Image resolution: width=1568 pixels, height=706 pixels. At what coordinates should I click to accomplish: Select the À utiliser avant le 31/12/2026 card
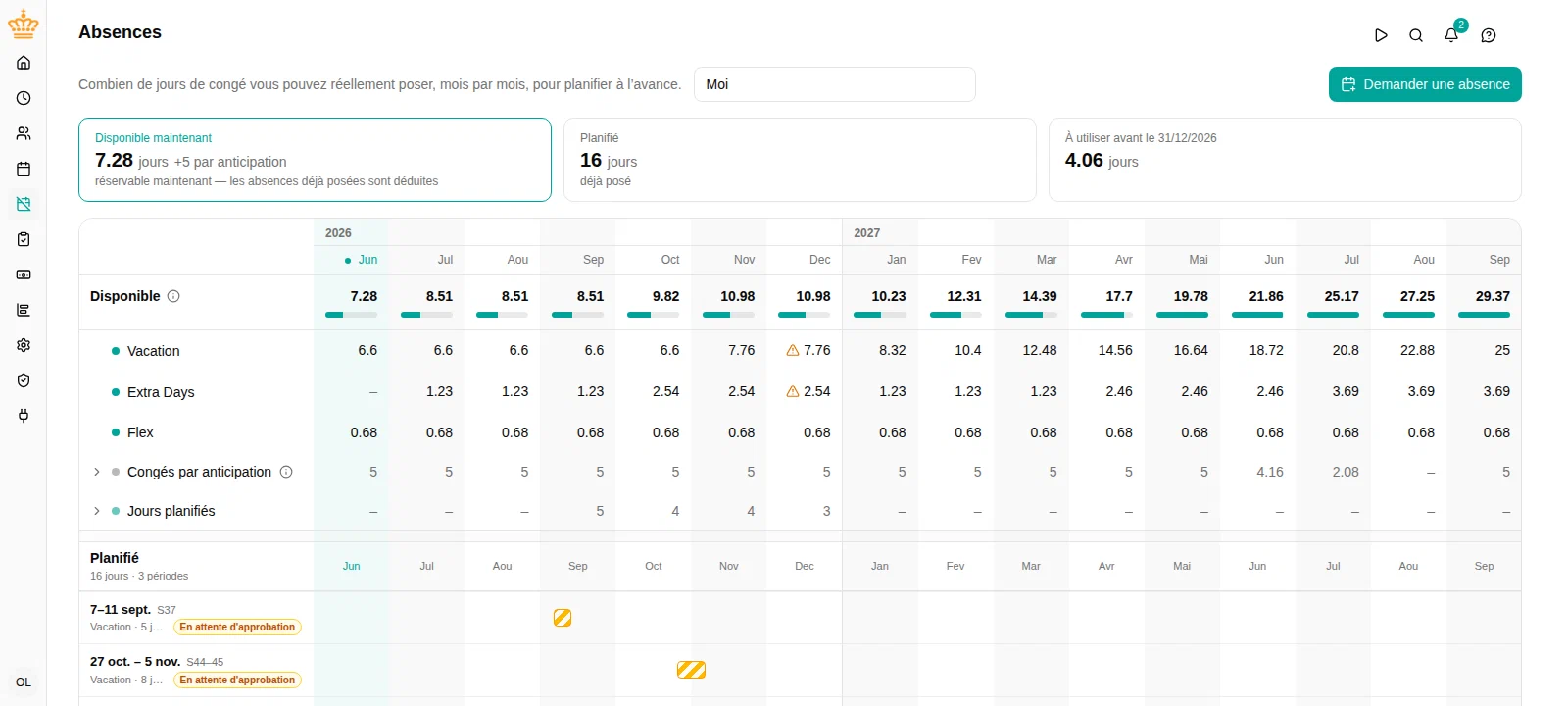(1285, 160)
